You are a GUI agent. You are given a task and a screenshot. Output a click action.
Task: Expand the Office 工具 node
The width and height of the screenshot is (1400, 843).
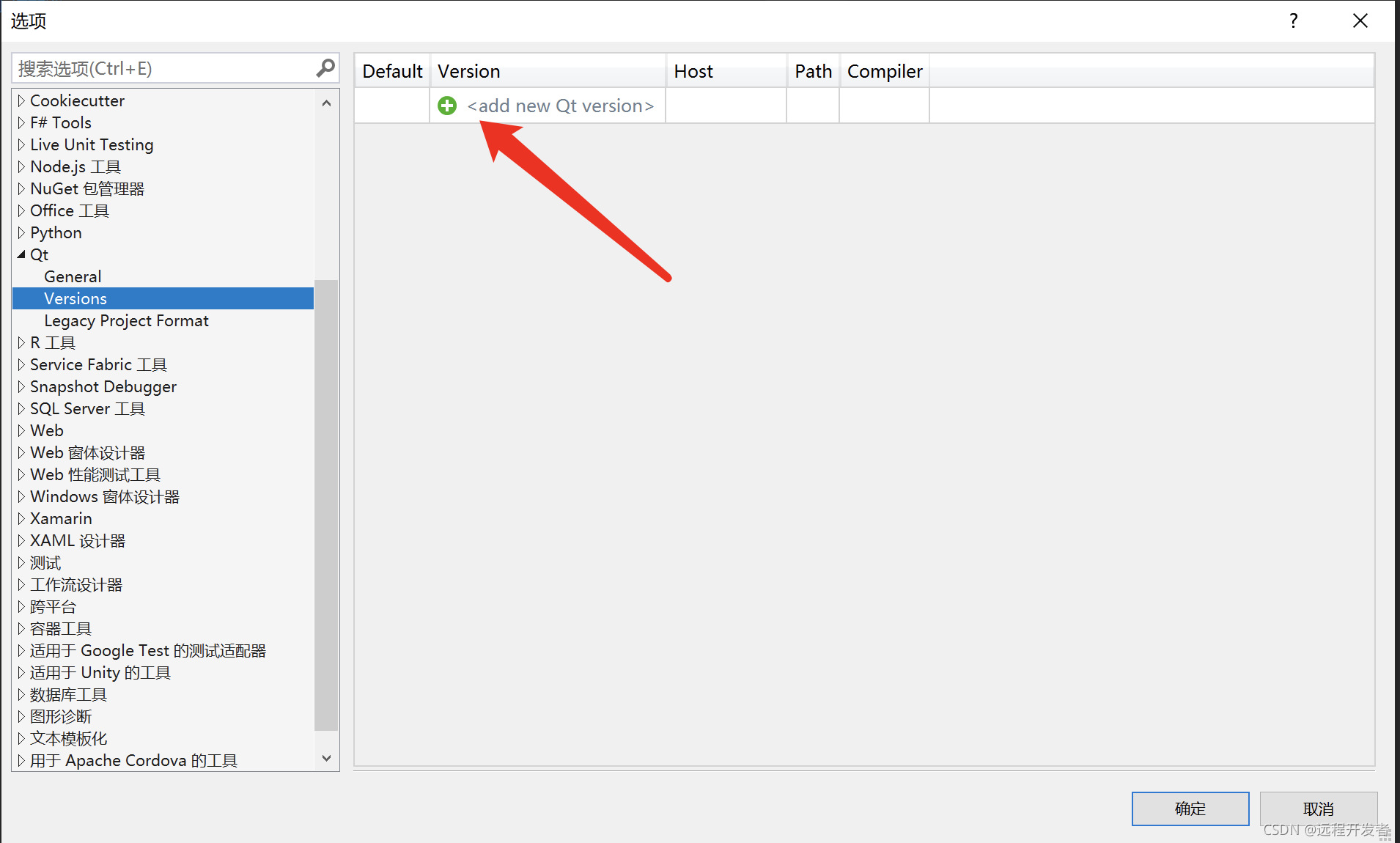point(21,210)
